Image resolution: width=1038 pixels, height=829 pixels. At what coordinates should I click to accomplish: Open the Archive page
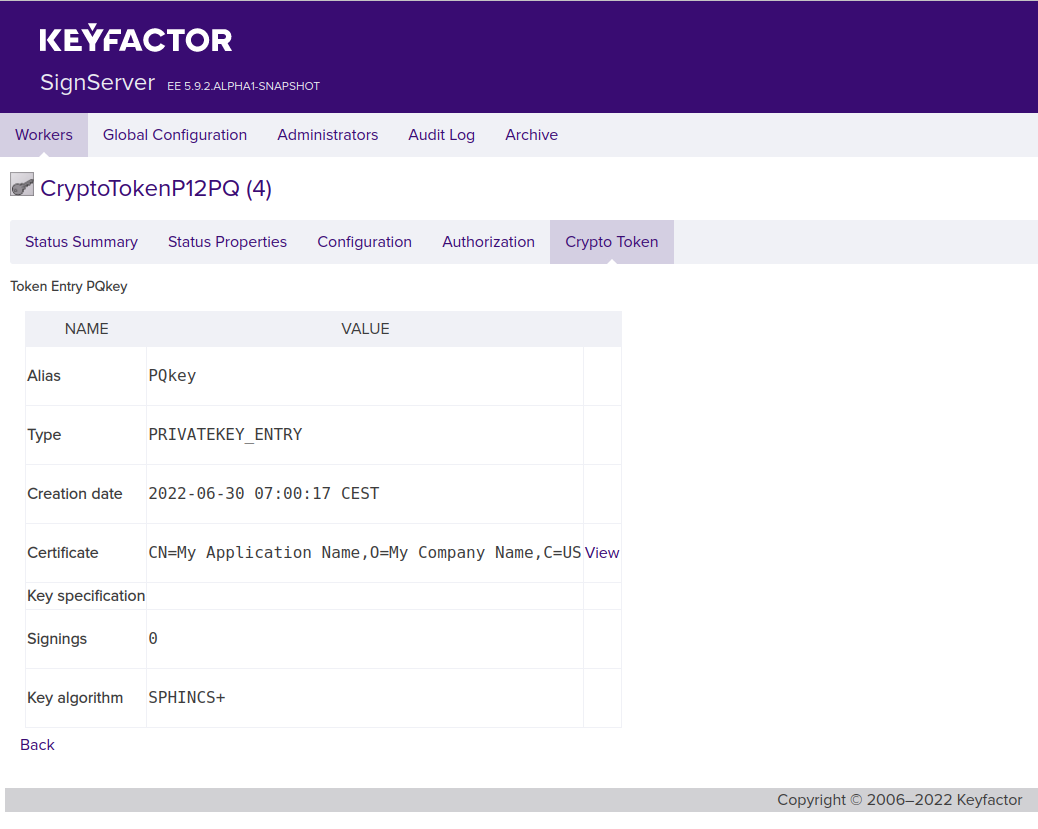click(531, 135)
